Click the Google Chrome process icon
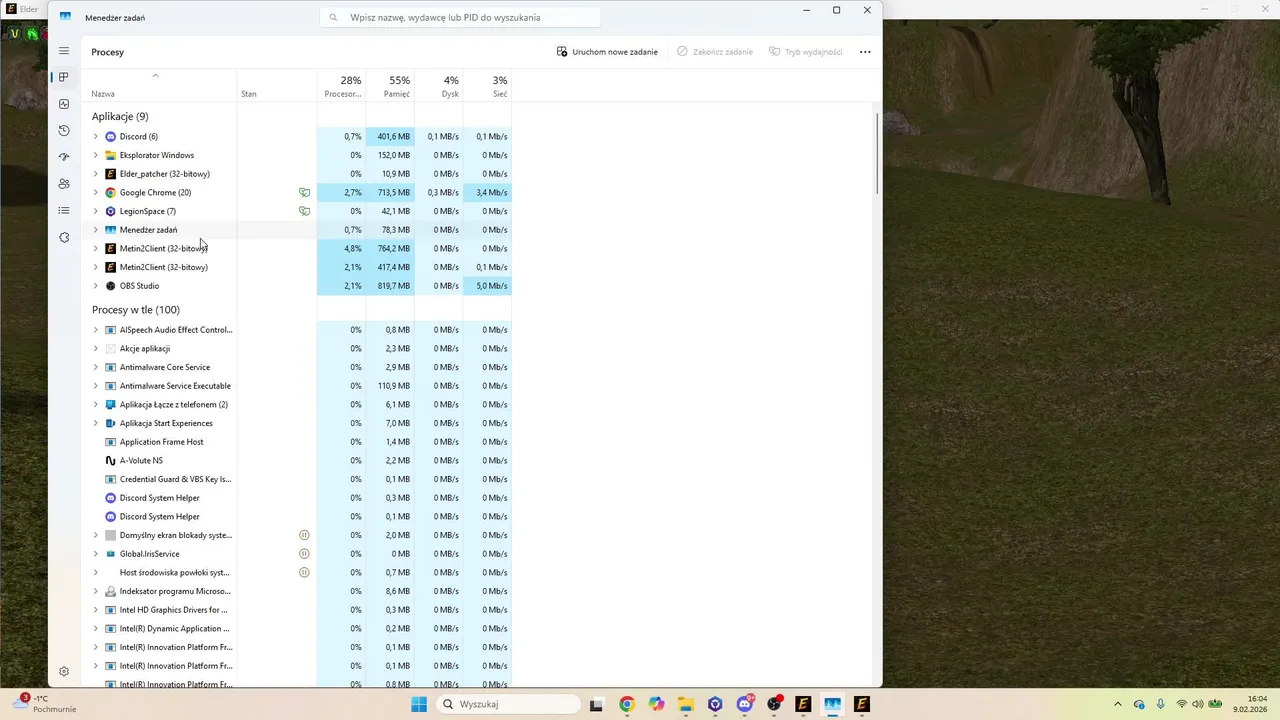This screenshot has height=720, width=1280. pos(111,192)
